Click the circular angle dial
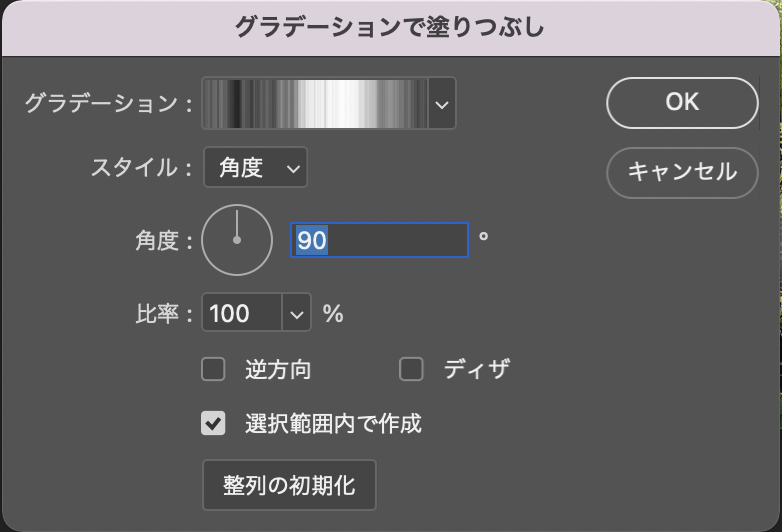782x532 pixels. (237, 240)
